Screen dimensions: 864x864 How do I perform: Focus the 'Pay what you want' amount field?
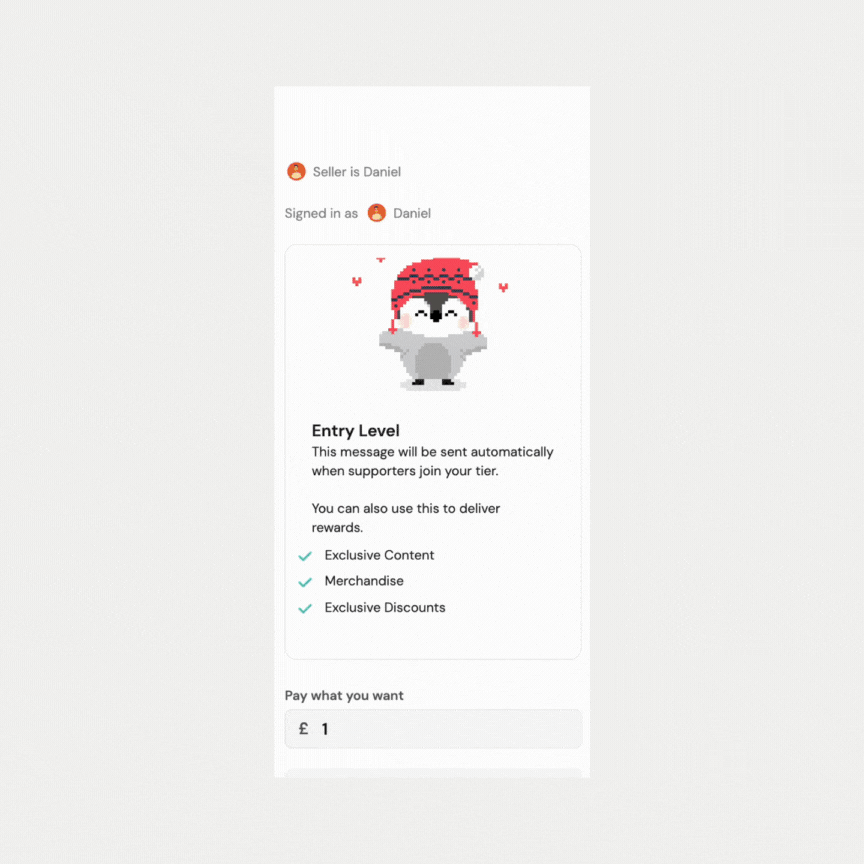(433, 728)
